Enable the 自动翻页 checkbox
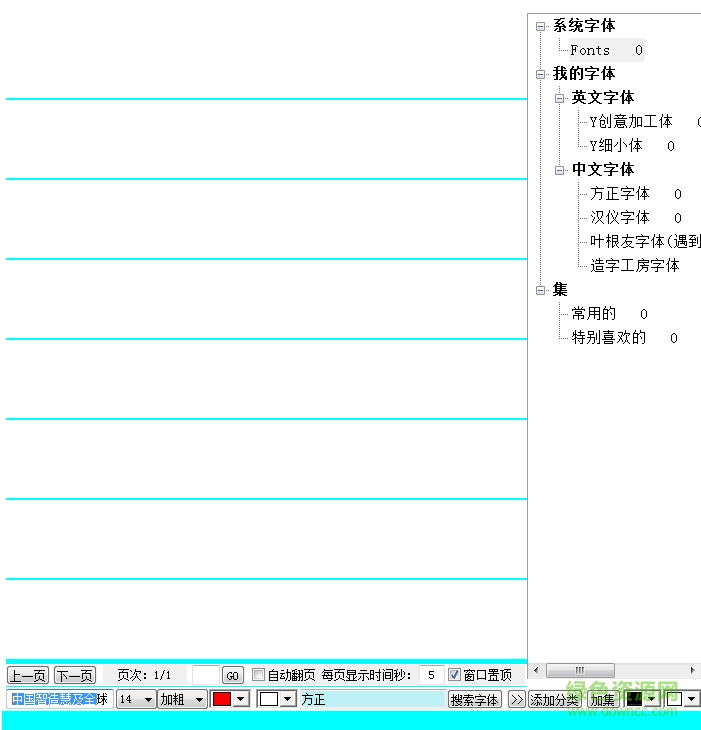The height and width of the screenshot is (730, 701). (259, 675)
